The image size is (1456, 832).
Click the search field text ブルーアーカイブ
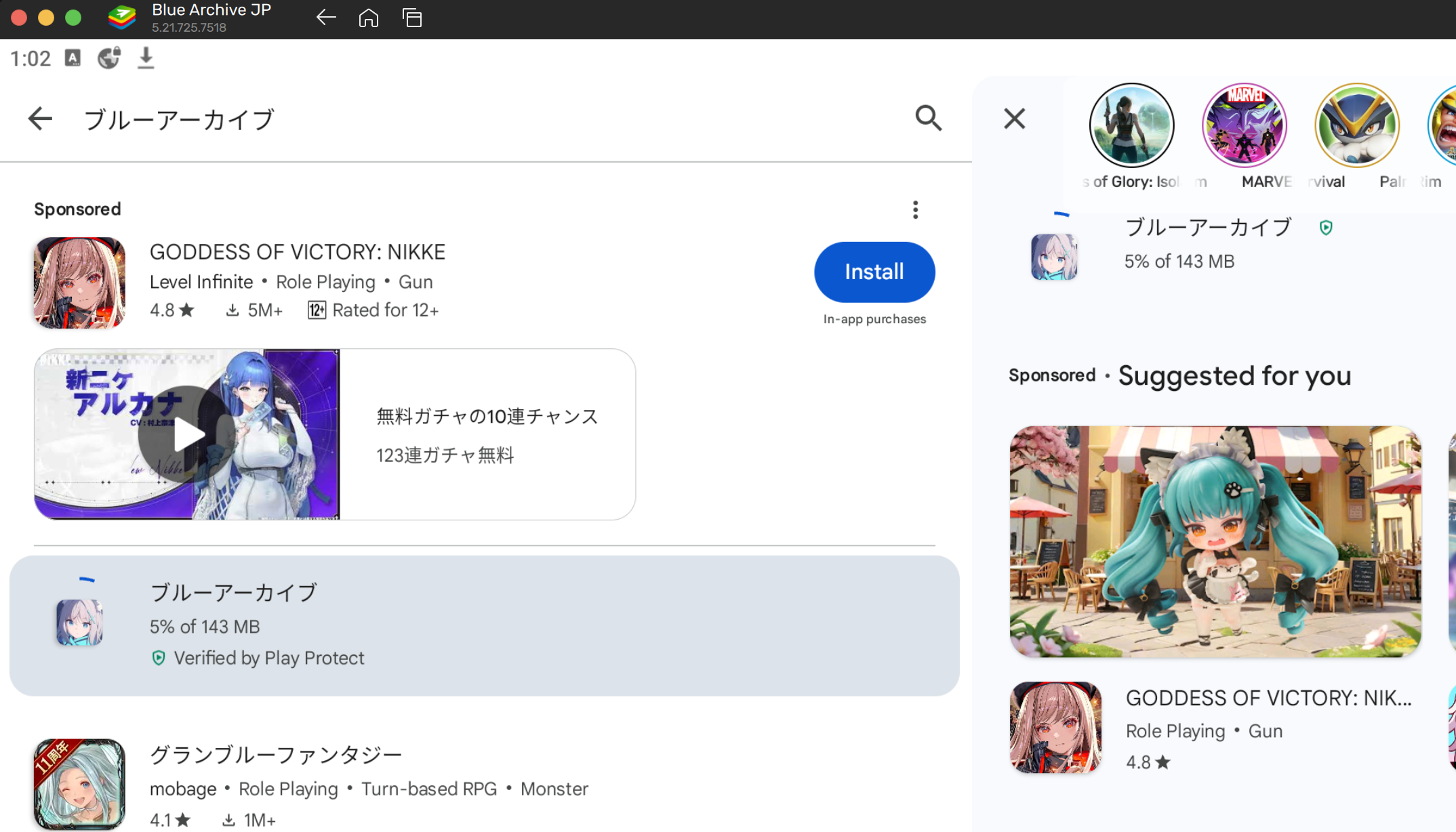click(178, 119)
